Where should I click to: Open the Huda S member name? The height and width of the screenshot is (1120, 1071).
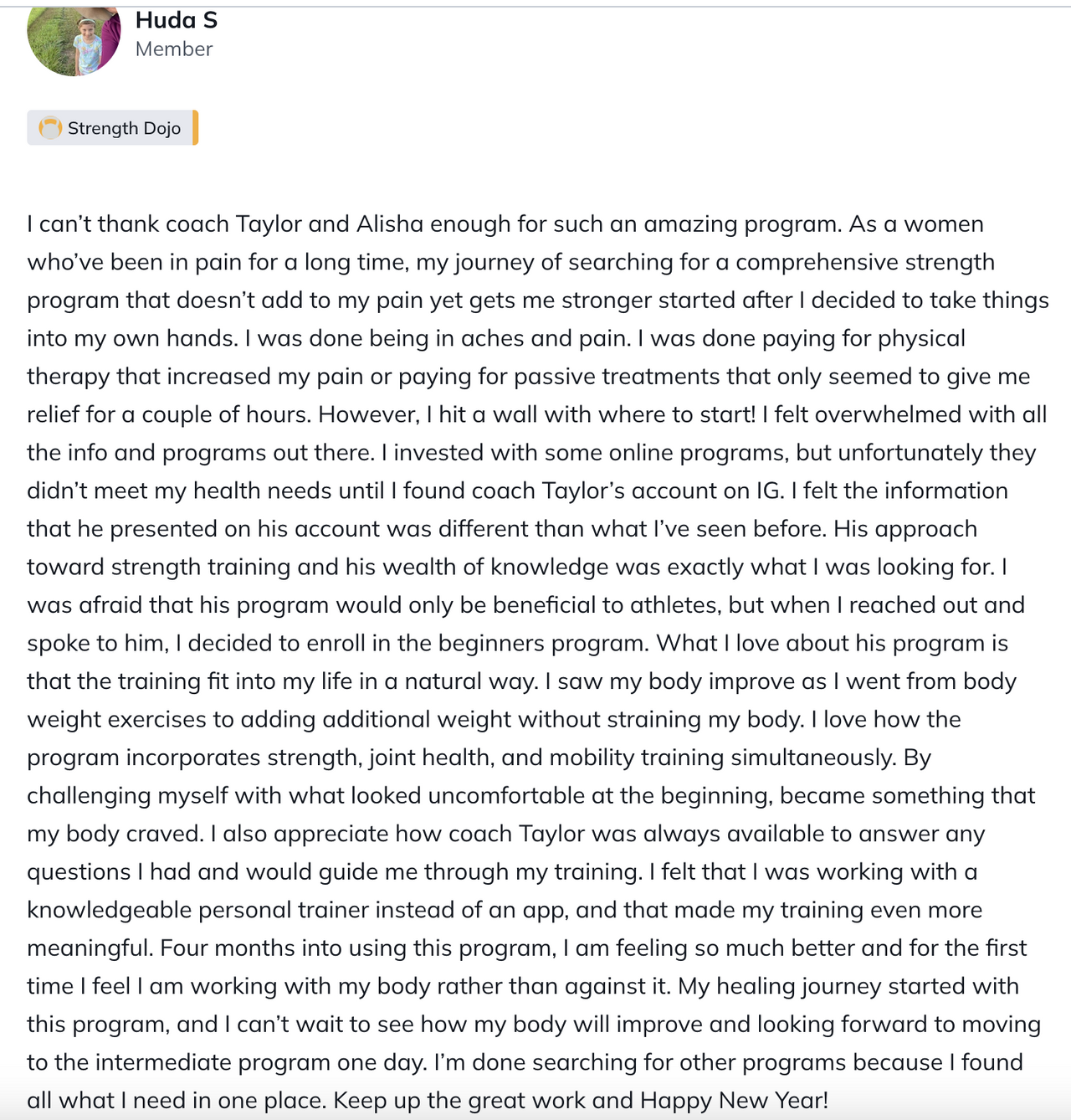tap(176, 20)
